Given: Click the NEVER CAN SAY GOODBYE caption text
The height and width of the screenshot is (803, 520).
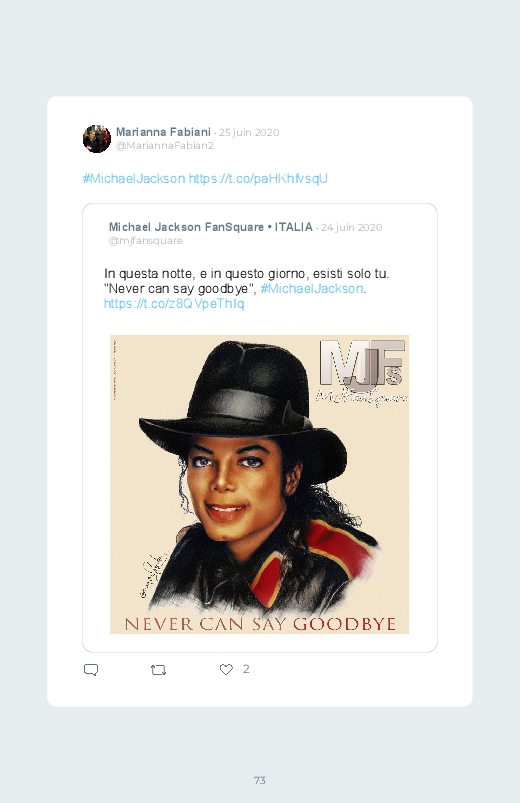Looking at the screenshot, I should tap(260, 624).
